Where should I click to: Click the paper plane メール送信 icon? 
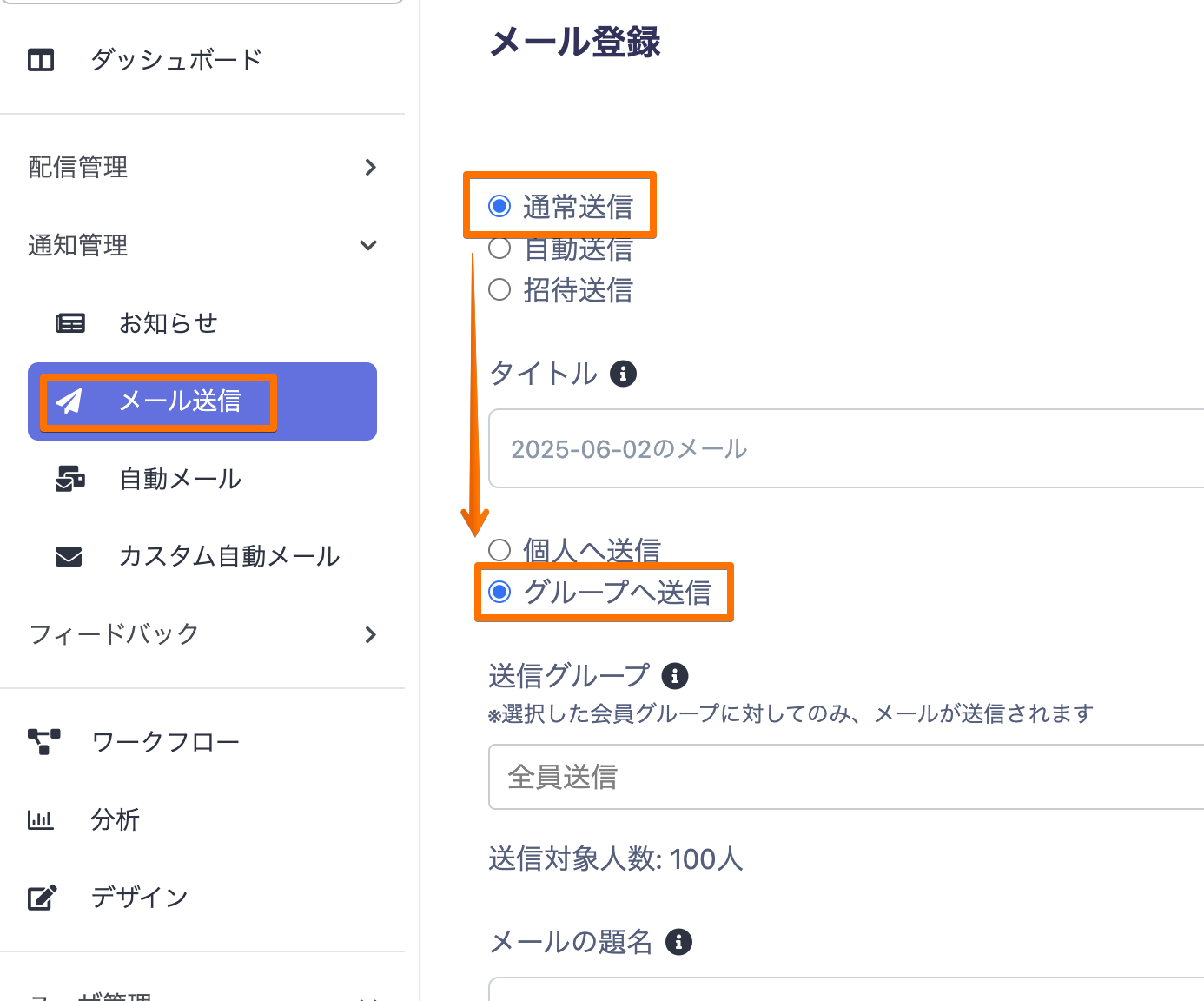click(69, 401)
